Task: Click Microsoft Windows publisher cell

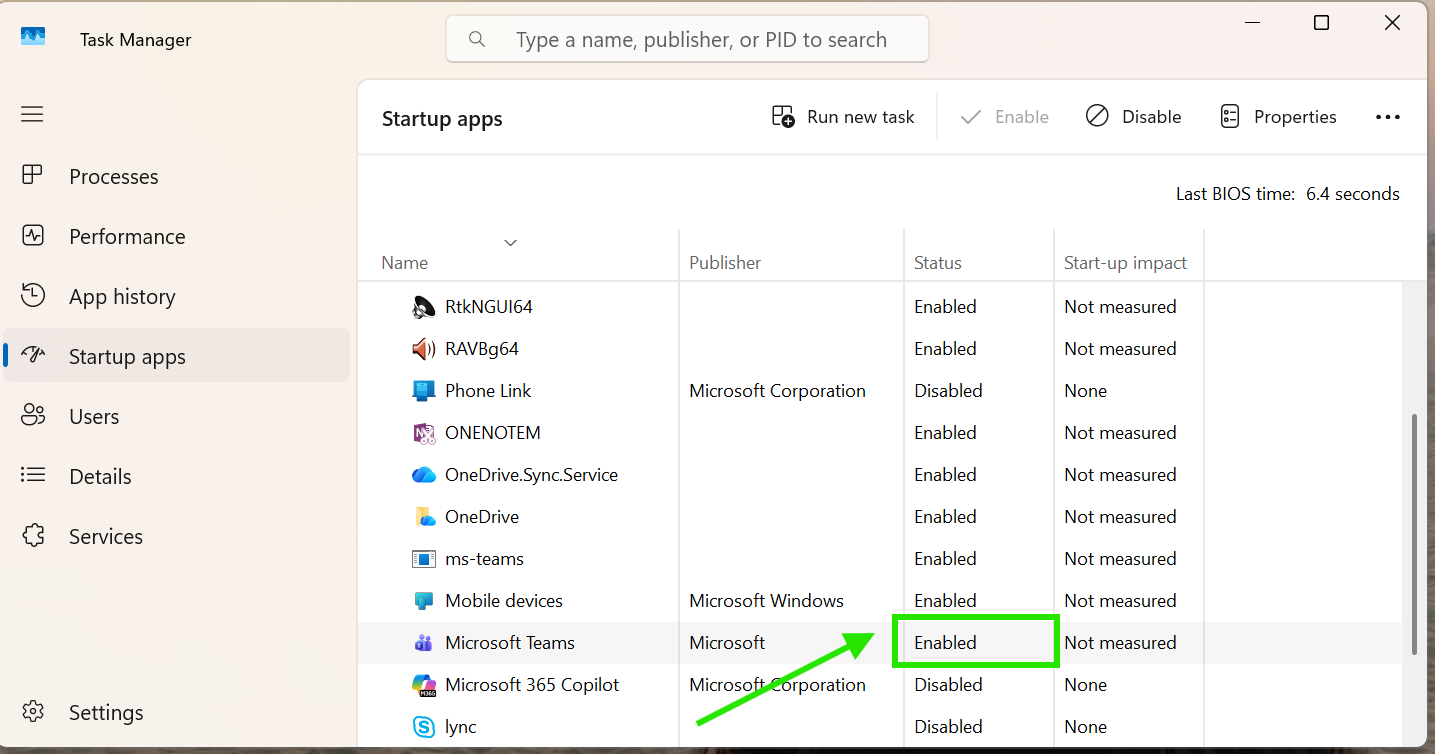Action: [766, 601]
